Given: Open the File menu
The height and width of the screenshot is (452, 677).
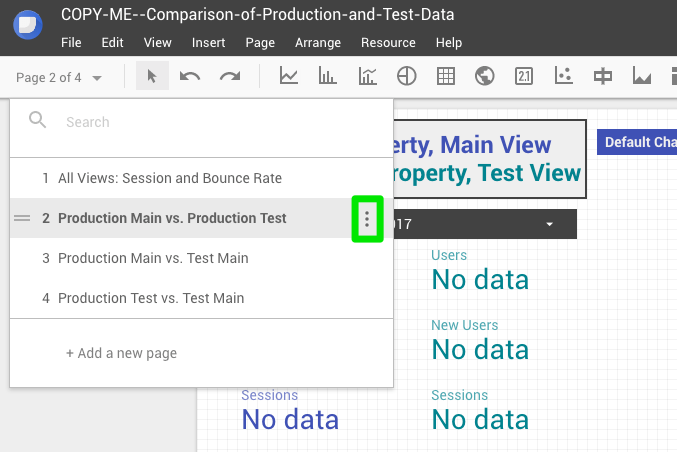Looking at the screenshot, I should point(71,43).
